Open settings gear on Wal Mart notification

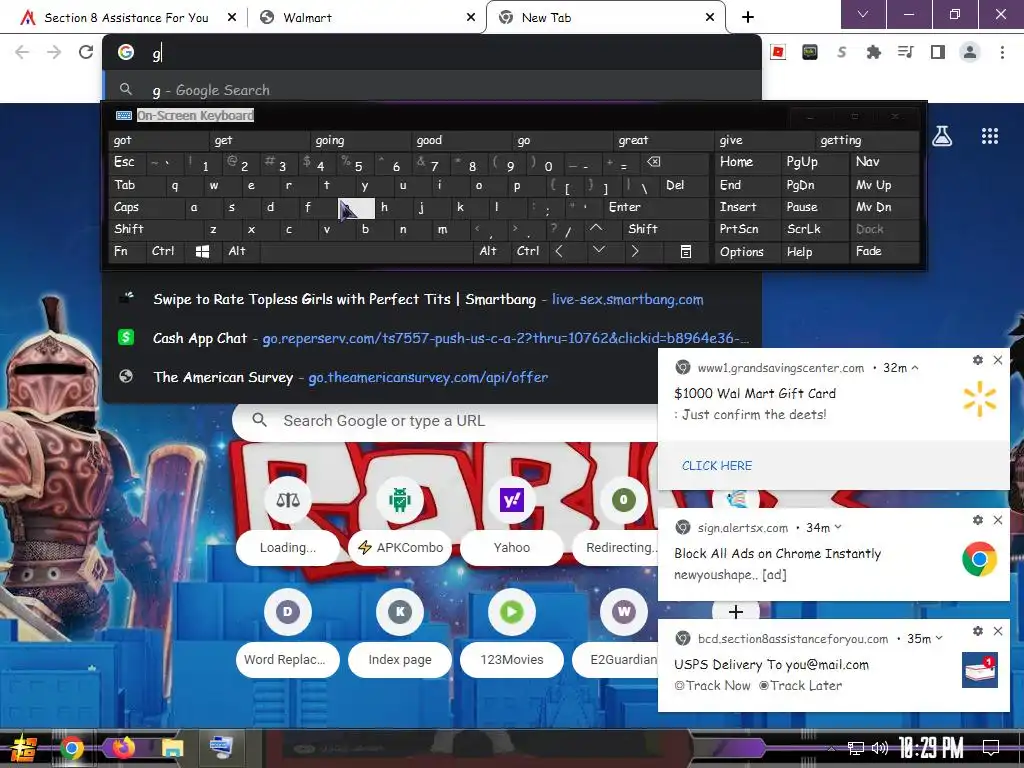pyautogui.click(x=978, y=360)
